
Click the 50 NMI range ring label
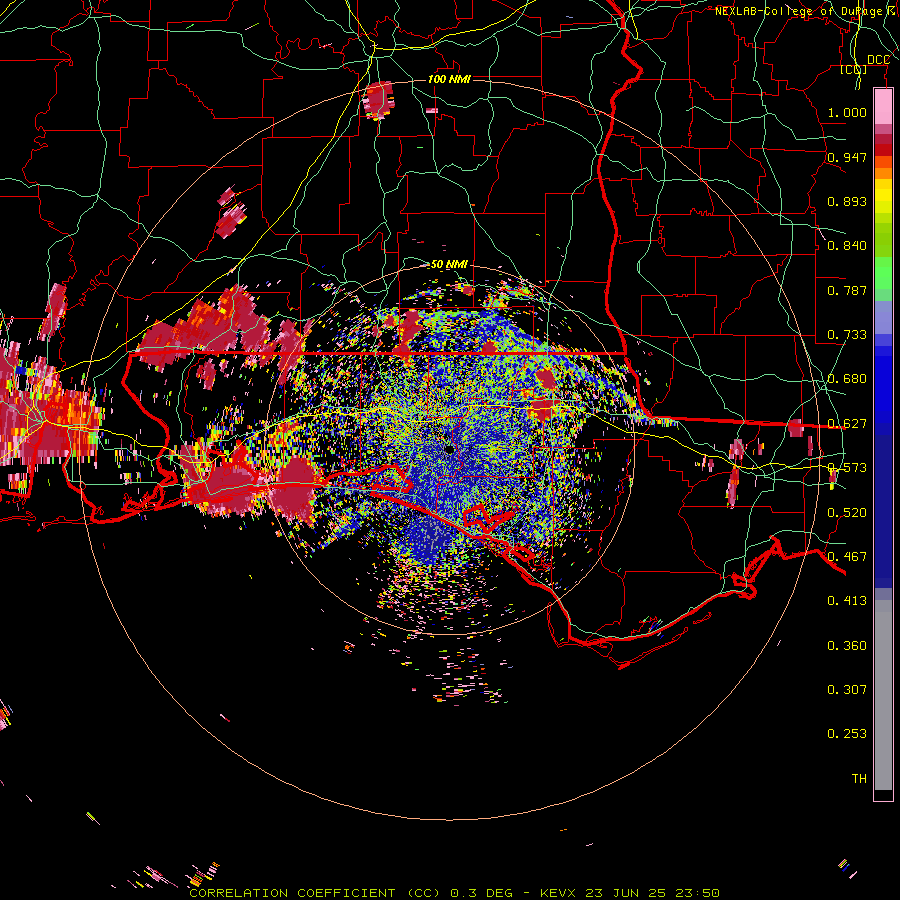[x=449, y=264]
